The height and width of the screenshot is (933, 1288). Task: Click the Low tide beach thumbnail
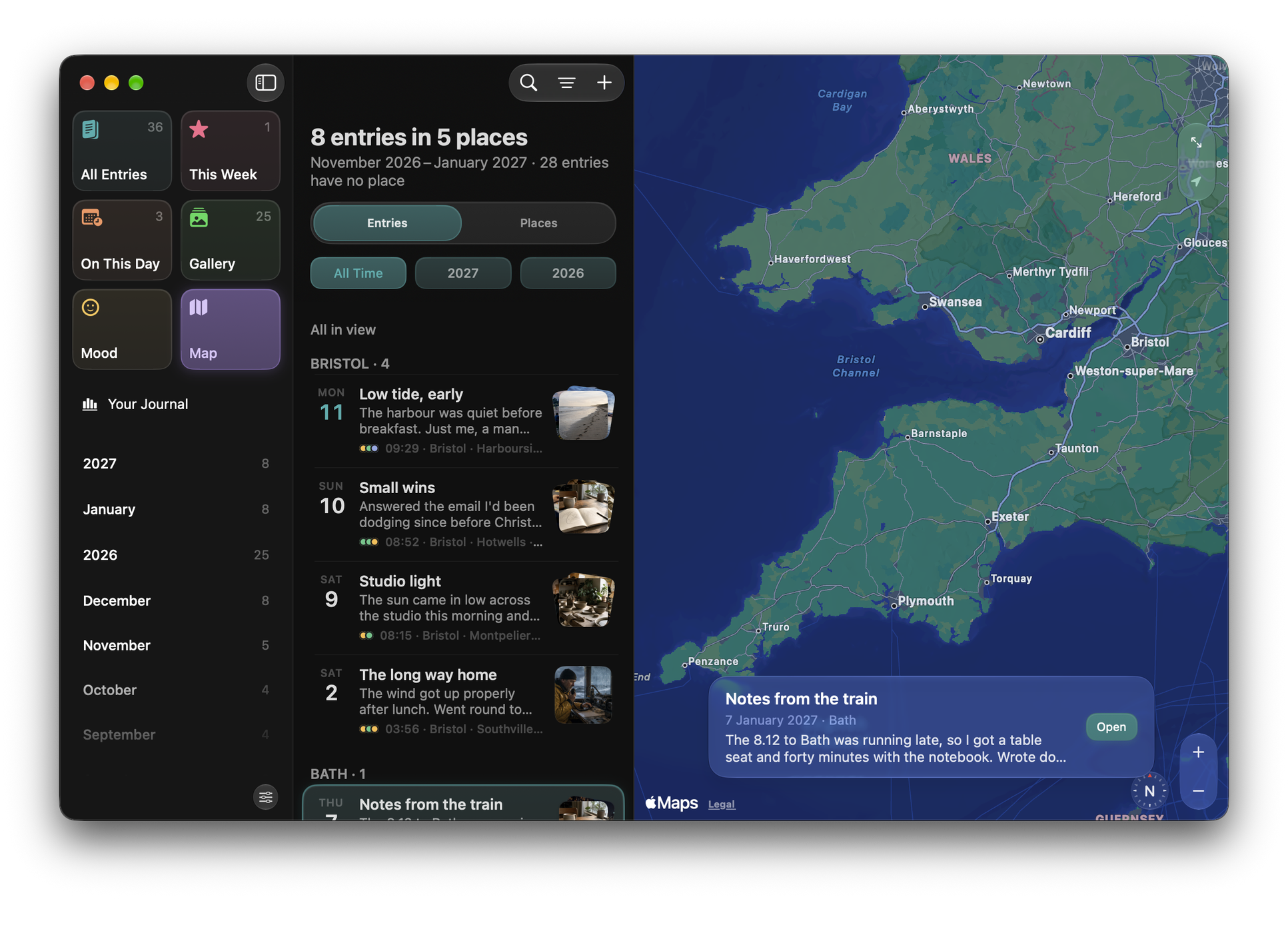[583, 413]
